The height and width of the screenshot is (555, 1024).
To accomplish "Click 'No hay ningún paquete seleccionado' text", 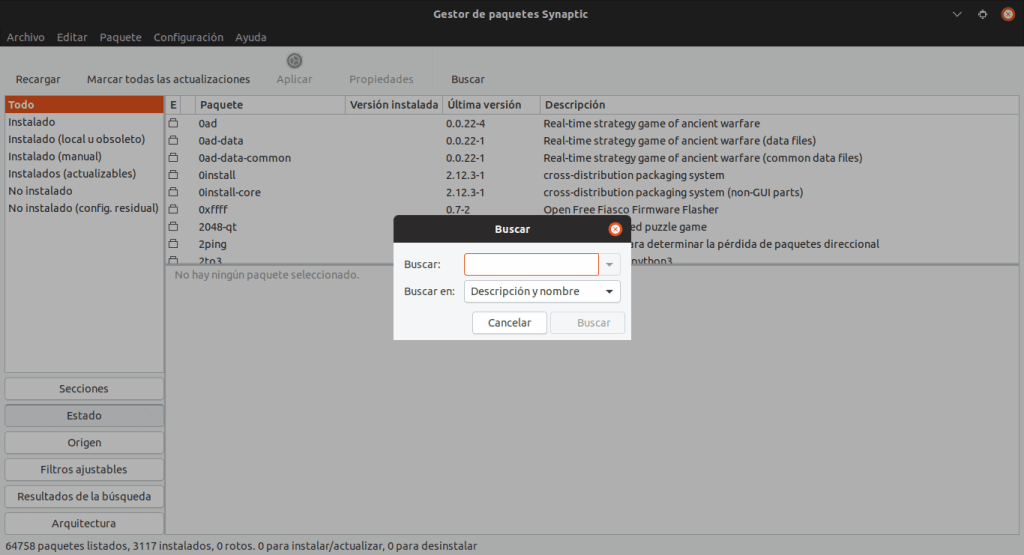I will pyautogui.click(x=266, y=275).
